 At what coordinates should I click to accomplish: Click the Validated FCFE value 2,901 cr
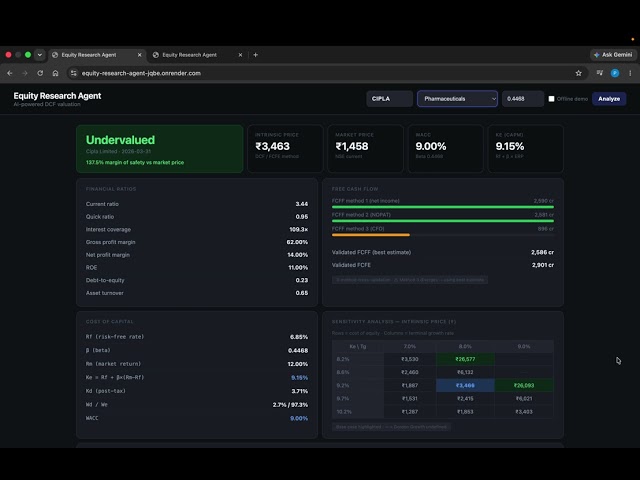(542, 265)
